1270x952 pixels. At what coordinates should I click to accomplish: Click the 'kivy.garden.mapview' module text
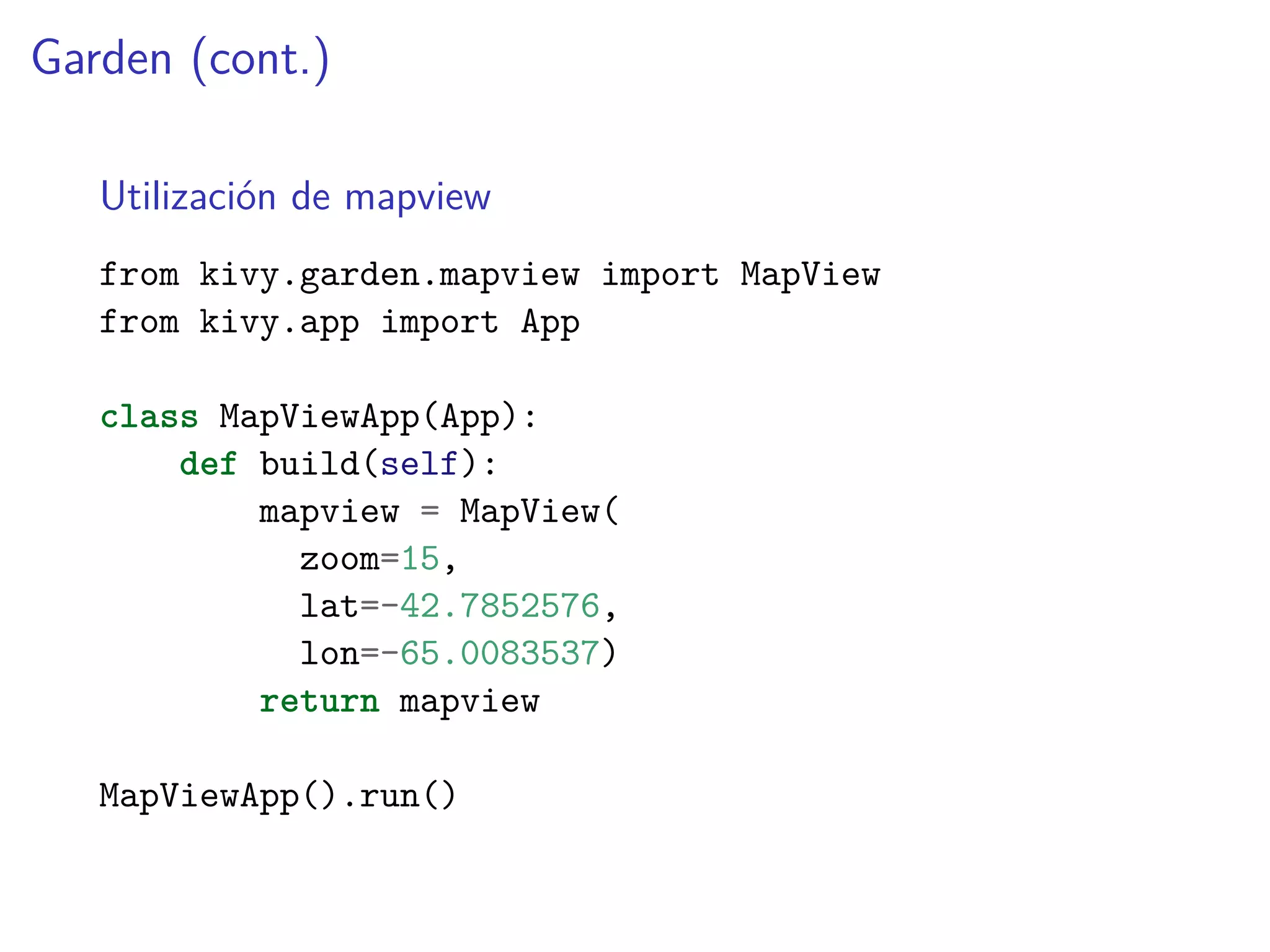point(389,275)
